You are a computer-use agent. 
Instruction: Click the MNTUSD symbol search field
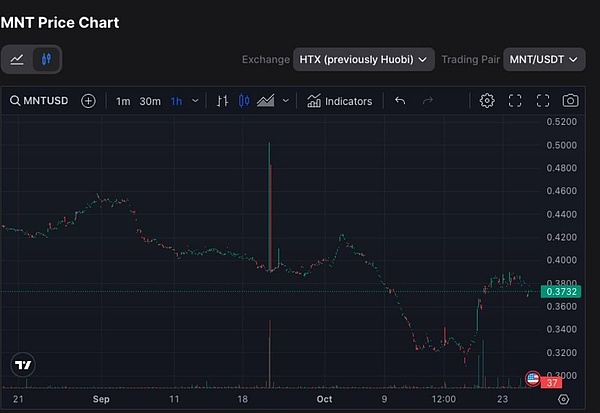pos(40,101)
